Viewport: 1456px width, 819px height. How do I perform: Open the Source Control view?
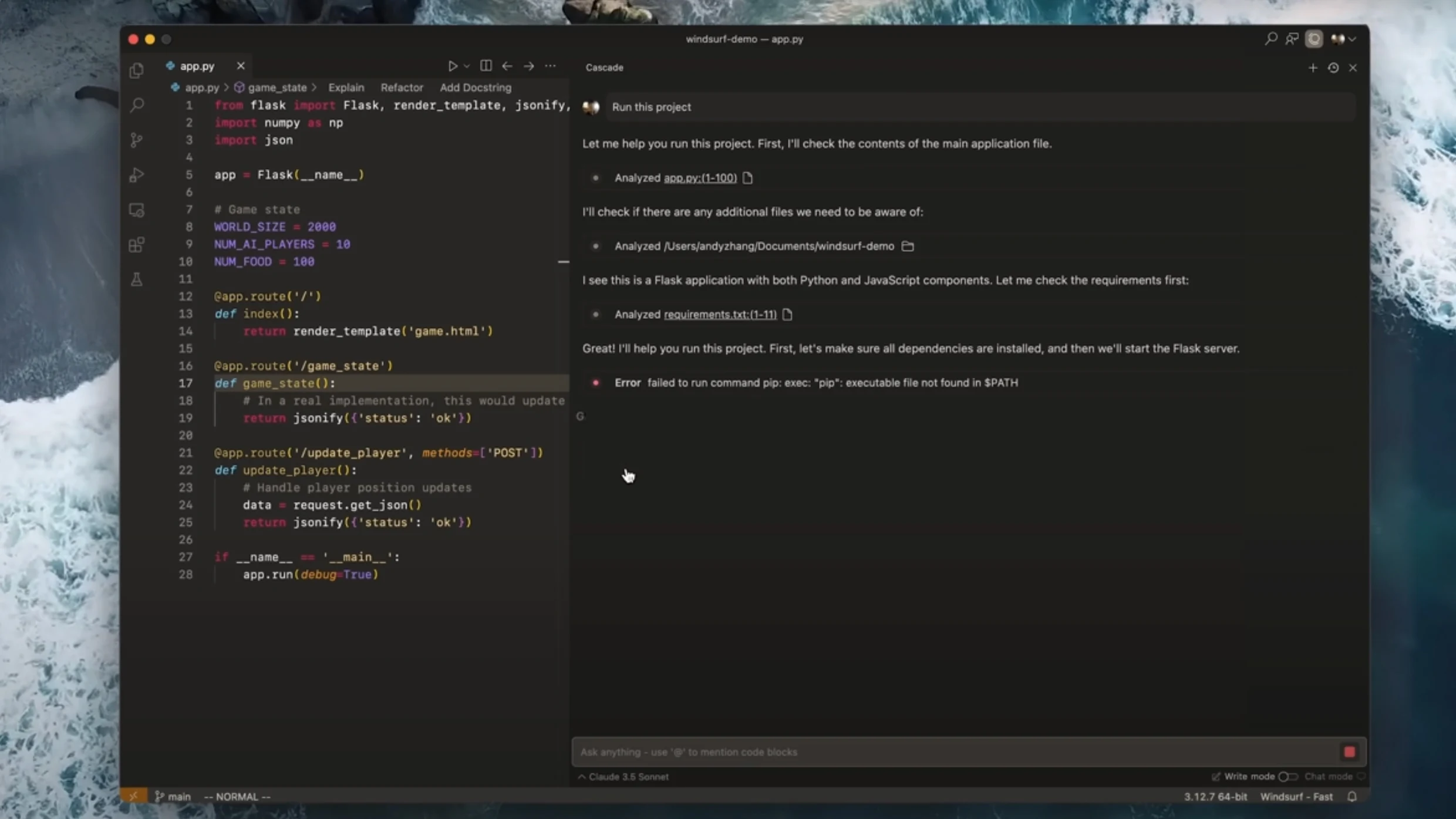137,140
